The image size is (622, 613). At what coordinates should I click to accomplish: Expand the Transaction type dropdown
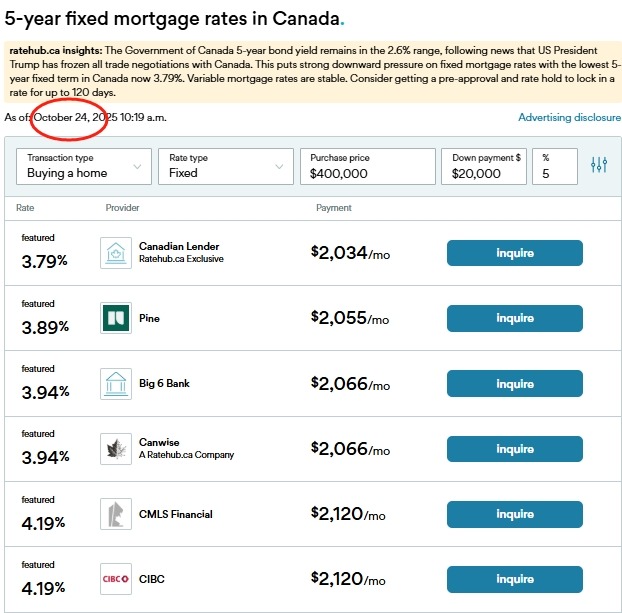pos(85,166)
